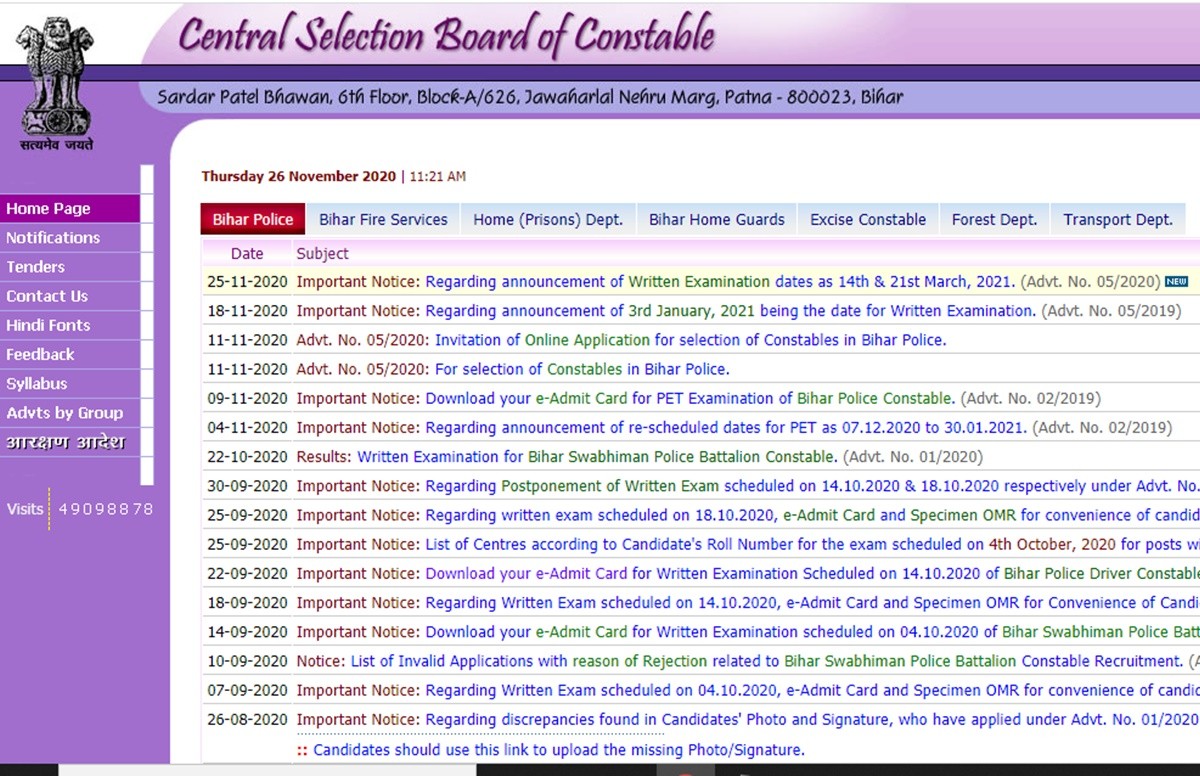Open the Contact Us page

[x=47, y=296]
